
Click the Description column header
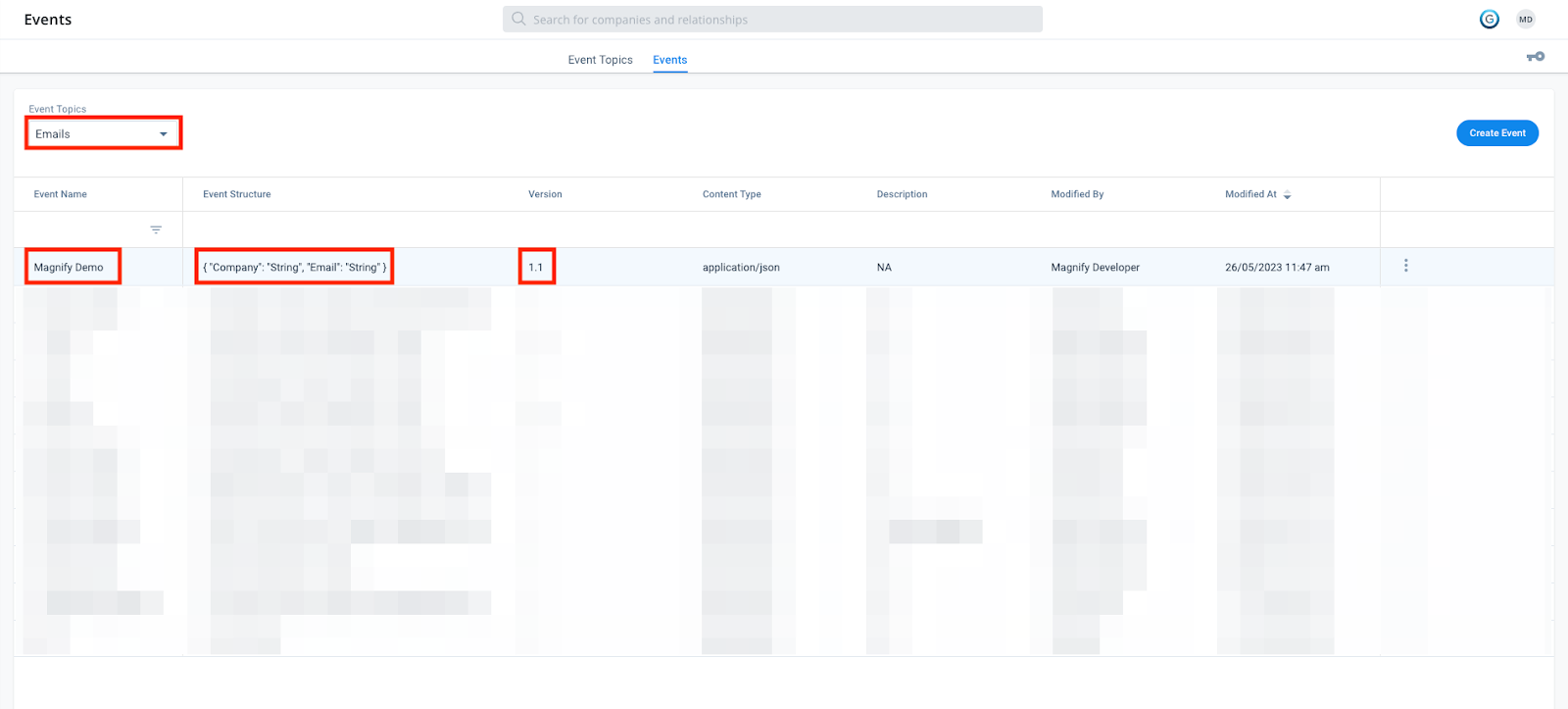(902, 194)
